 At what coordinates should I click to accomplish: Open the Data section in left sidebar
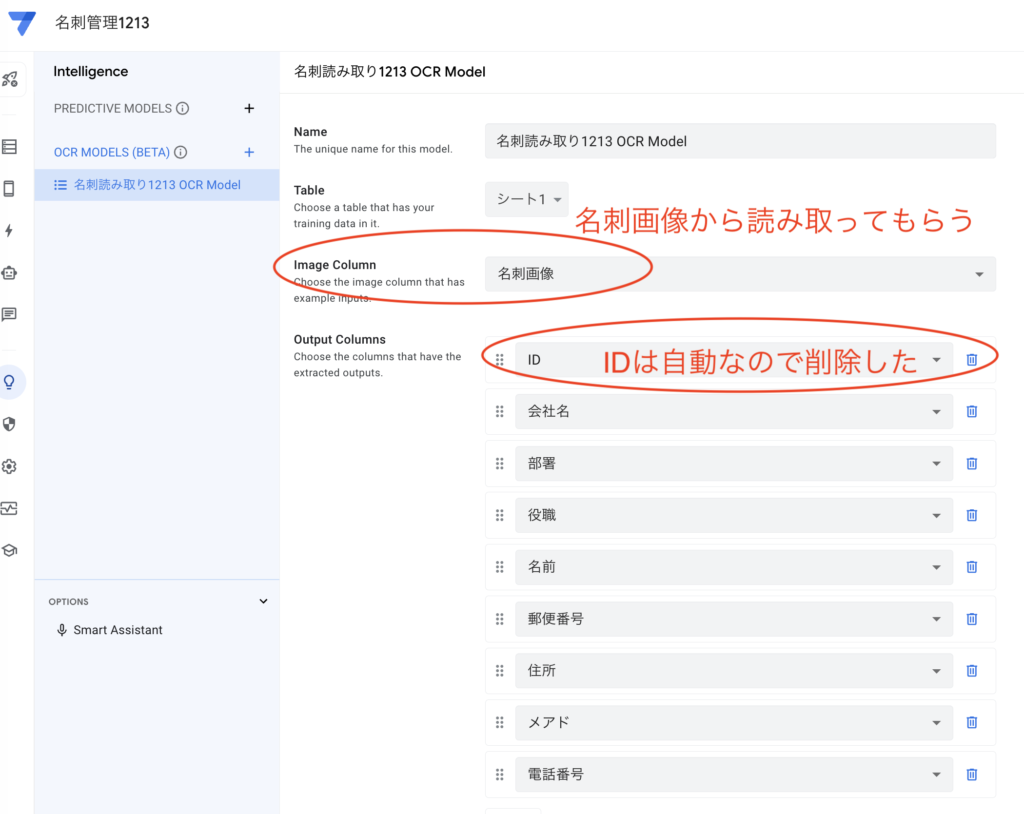pos(10,147)
